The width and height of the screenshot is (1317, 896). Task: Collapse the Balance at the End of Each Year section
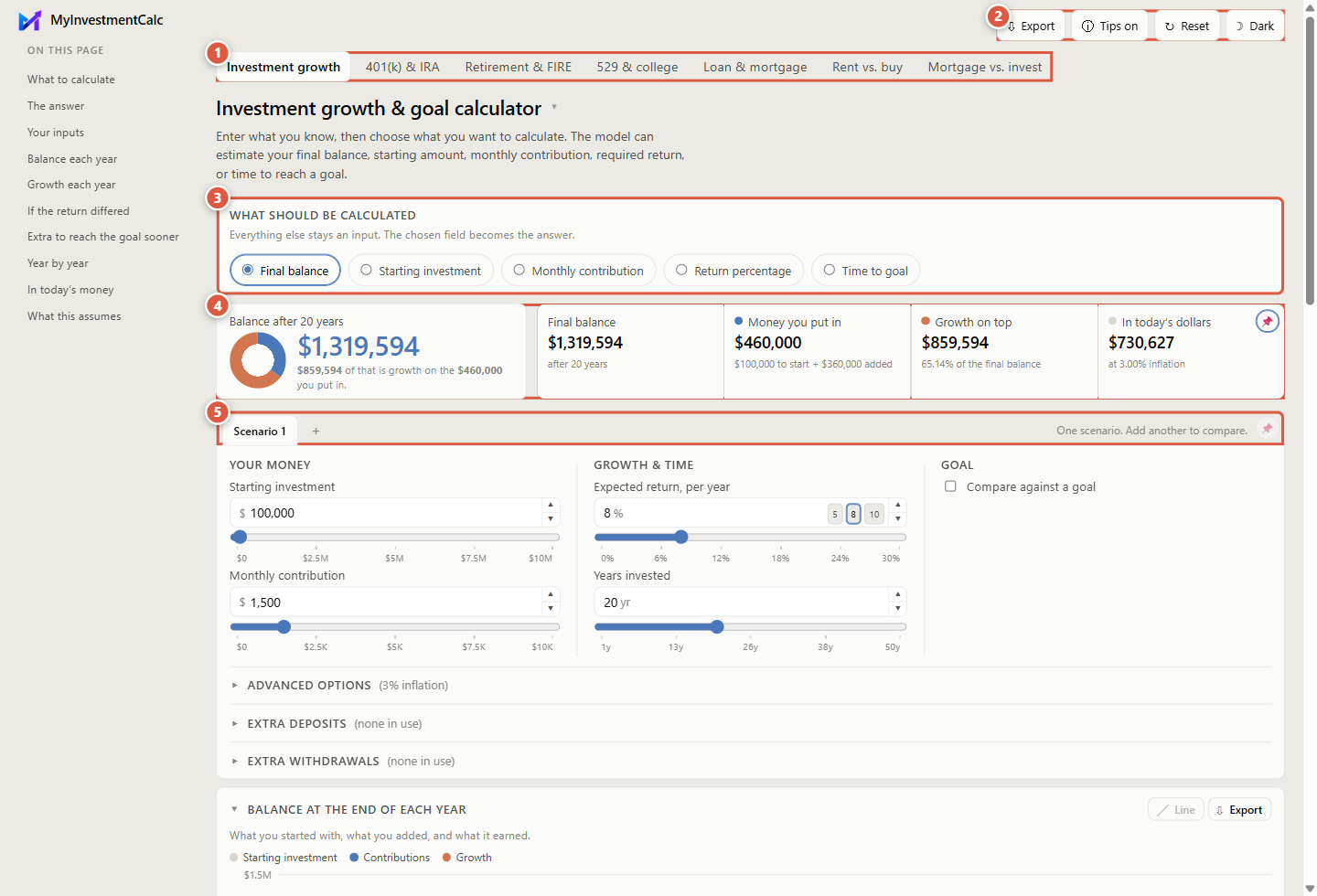click(x=234, y=810)
